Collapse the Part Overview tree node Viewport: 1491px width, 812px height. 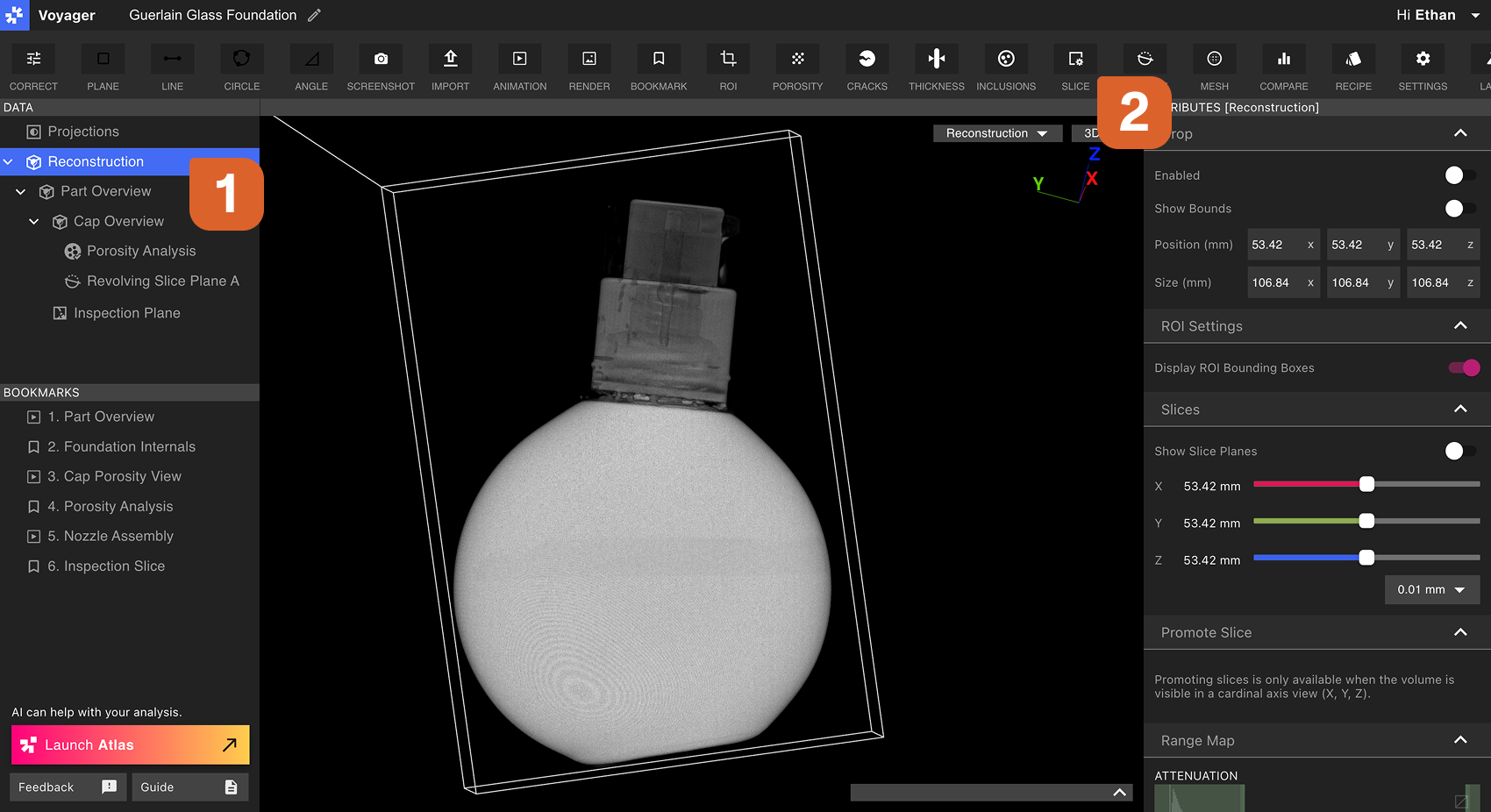pyautogui.click(x=21, y=191)
